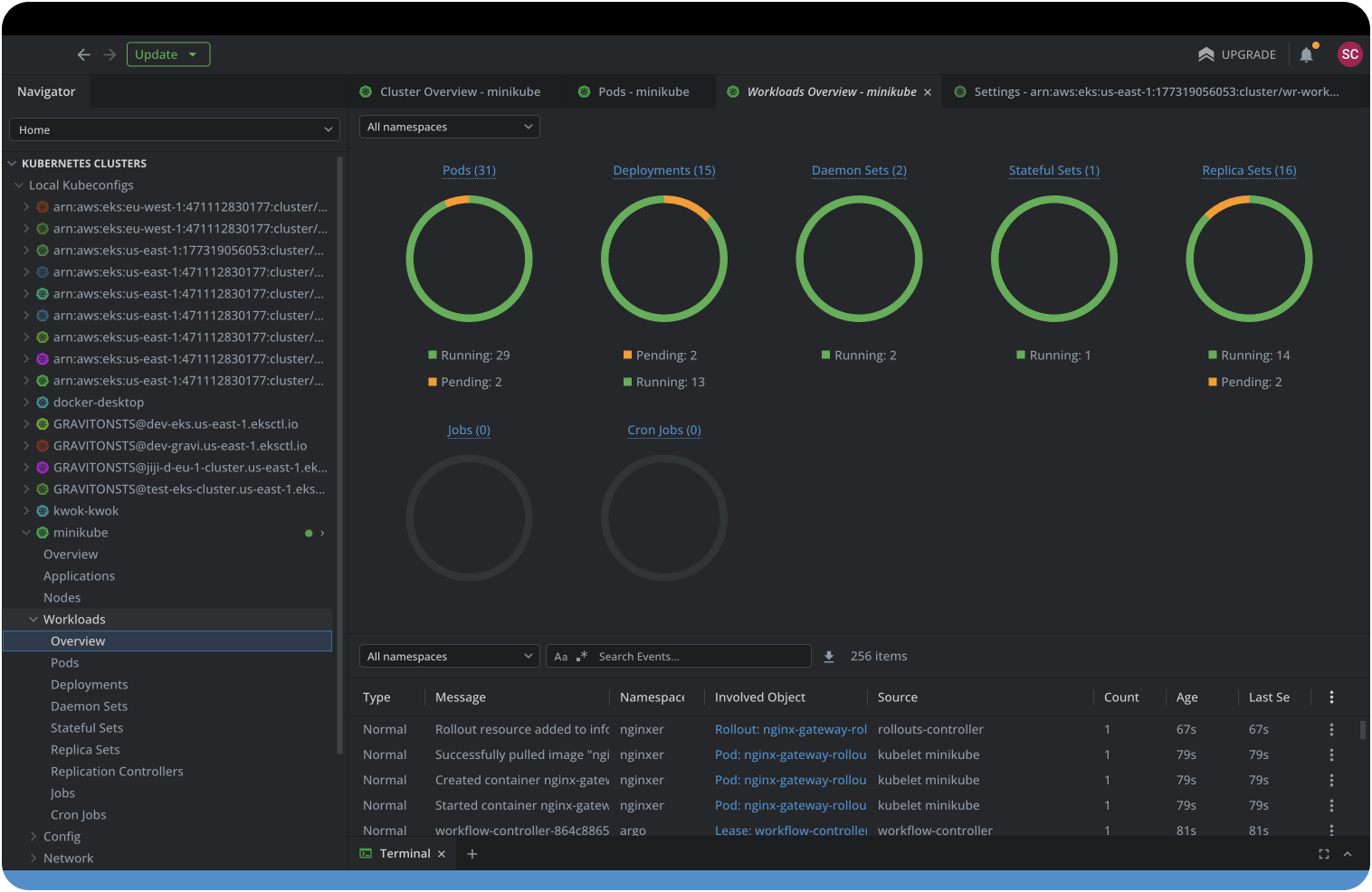The height and width of the screenshot is (892, 1372).
Task: Sort events by Age column
Action: 1187,697
